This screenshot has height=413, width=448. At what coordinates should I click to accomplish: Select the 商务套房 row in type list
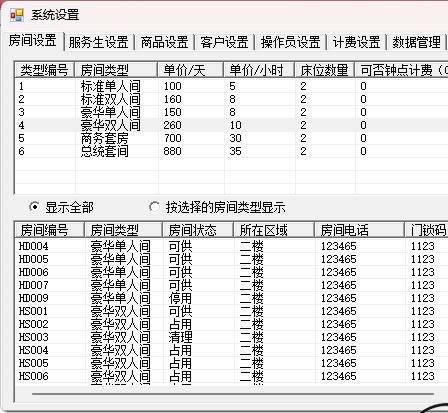[x=231, y=138]
